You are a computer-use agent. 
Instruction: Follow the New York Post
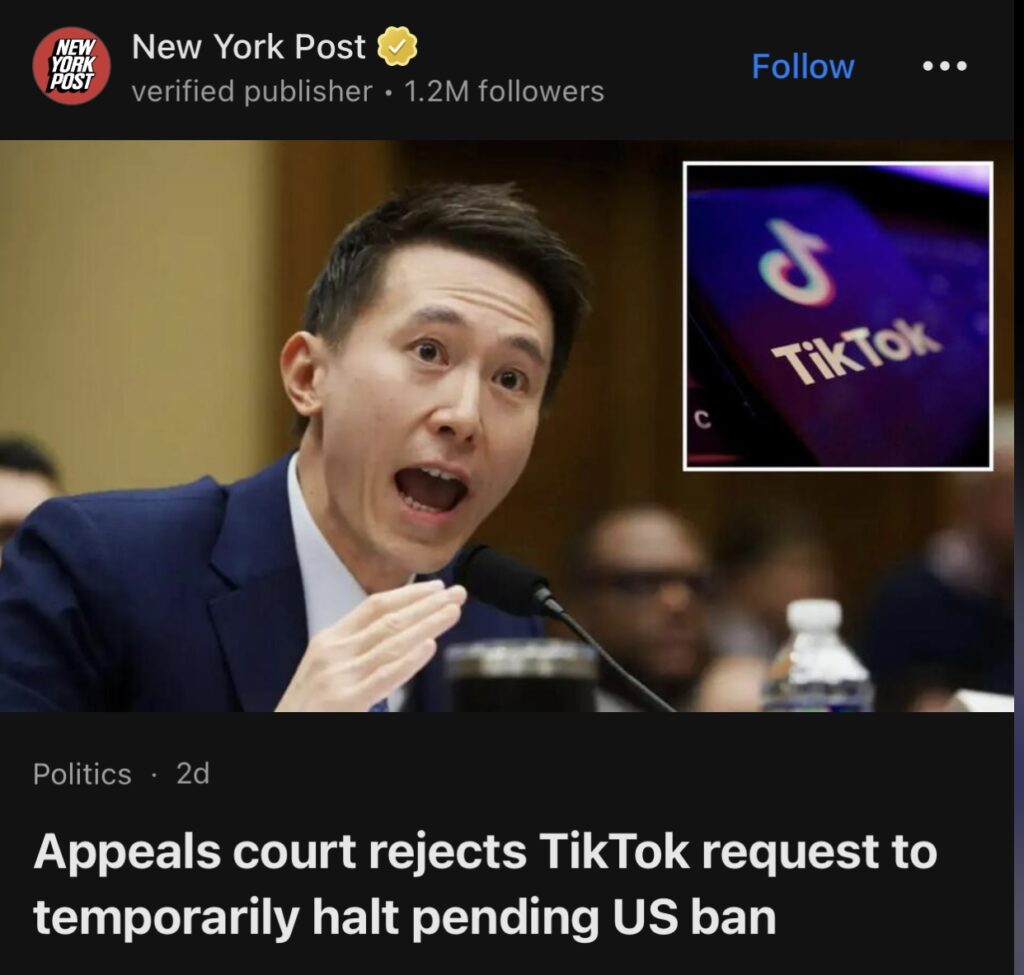[803, 66]
